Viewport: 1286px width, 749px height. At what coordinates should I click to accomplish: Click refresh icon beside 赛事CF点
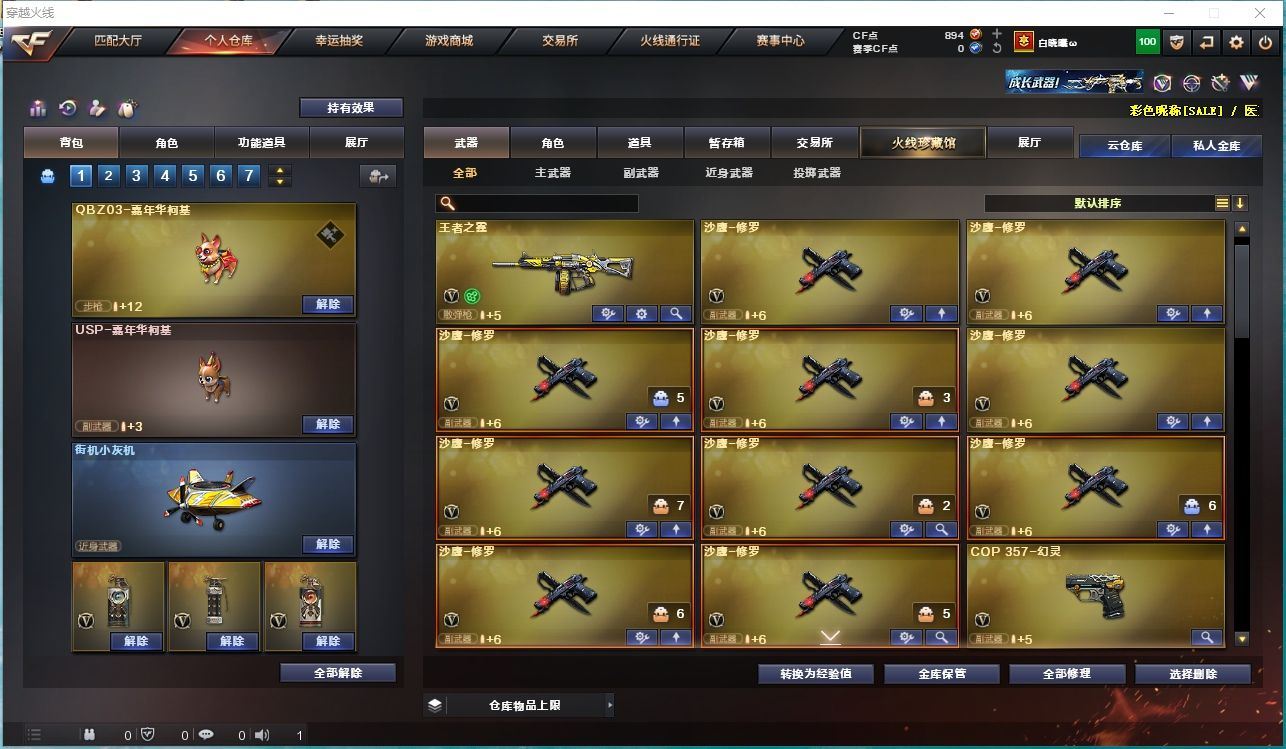tap(996, 48)
